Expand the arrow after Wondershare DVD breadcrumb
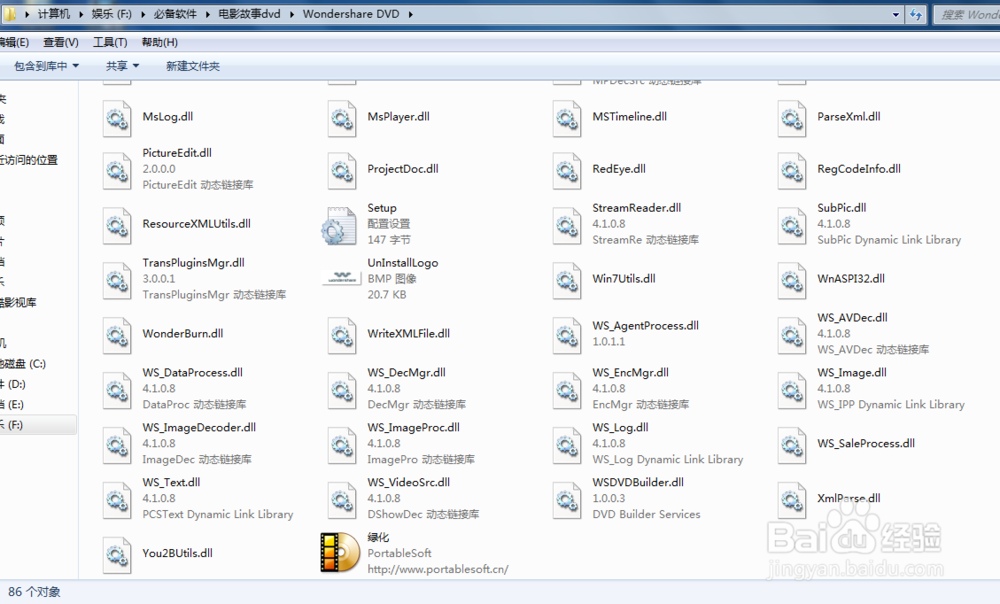 [x=410, y=13]
